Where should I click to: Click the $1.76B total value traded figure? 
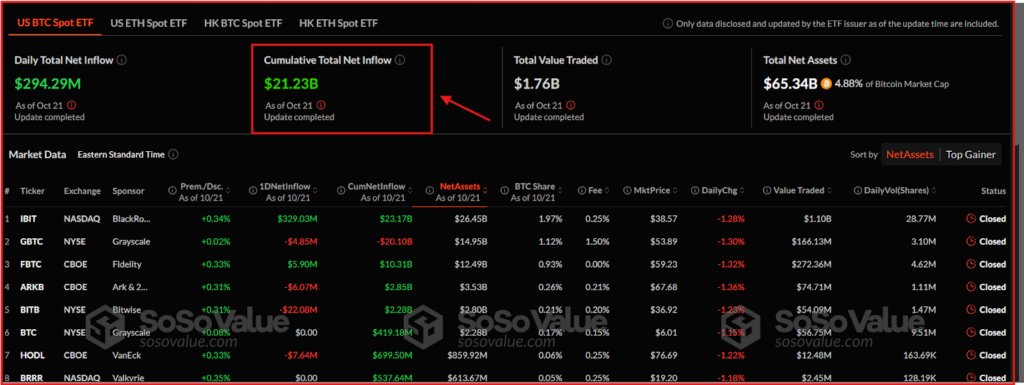click(537, 84)
